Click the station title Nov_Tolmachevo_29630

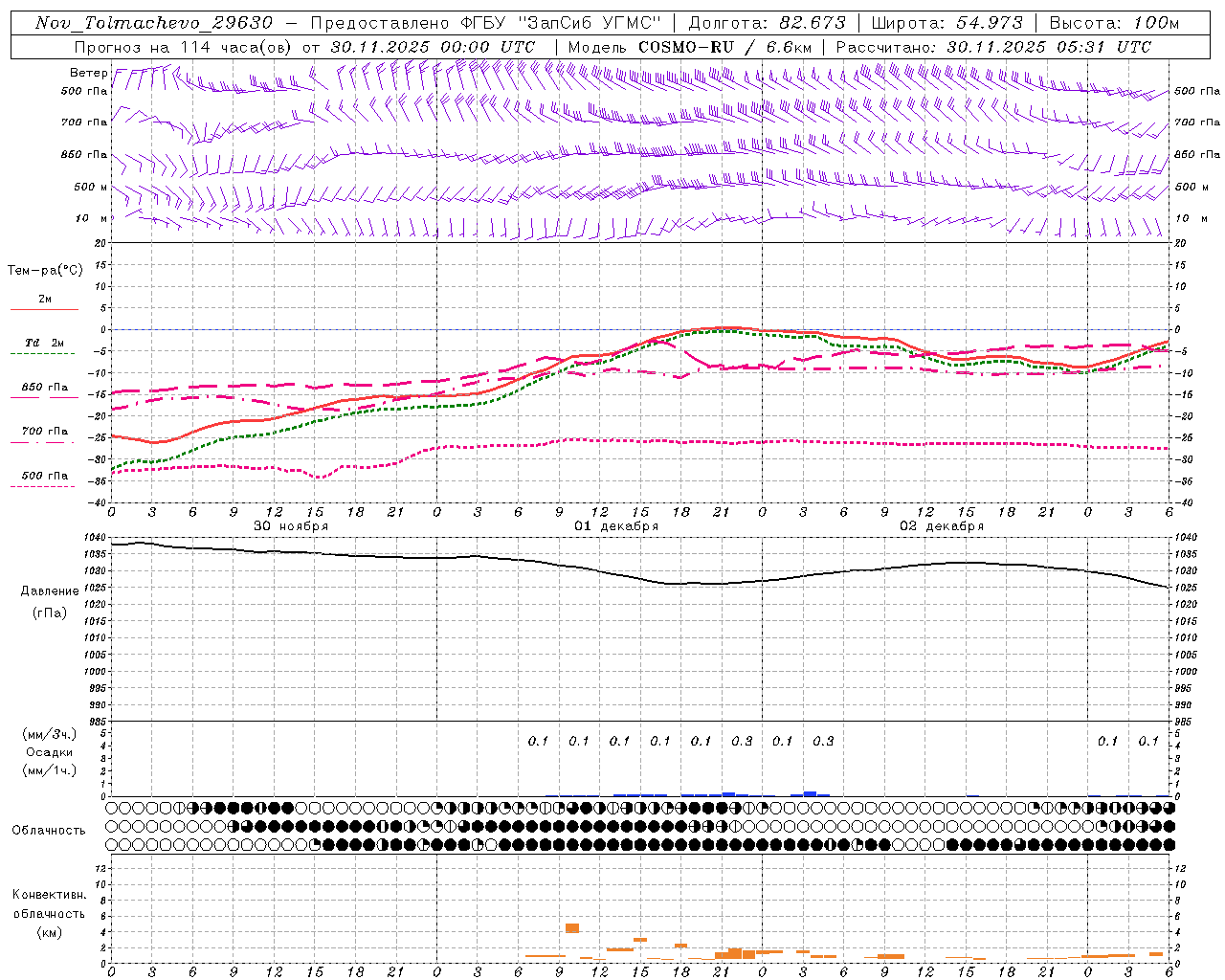coord(154,23)
